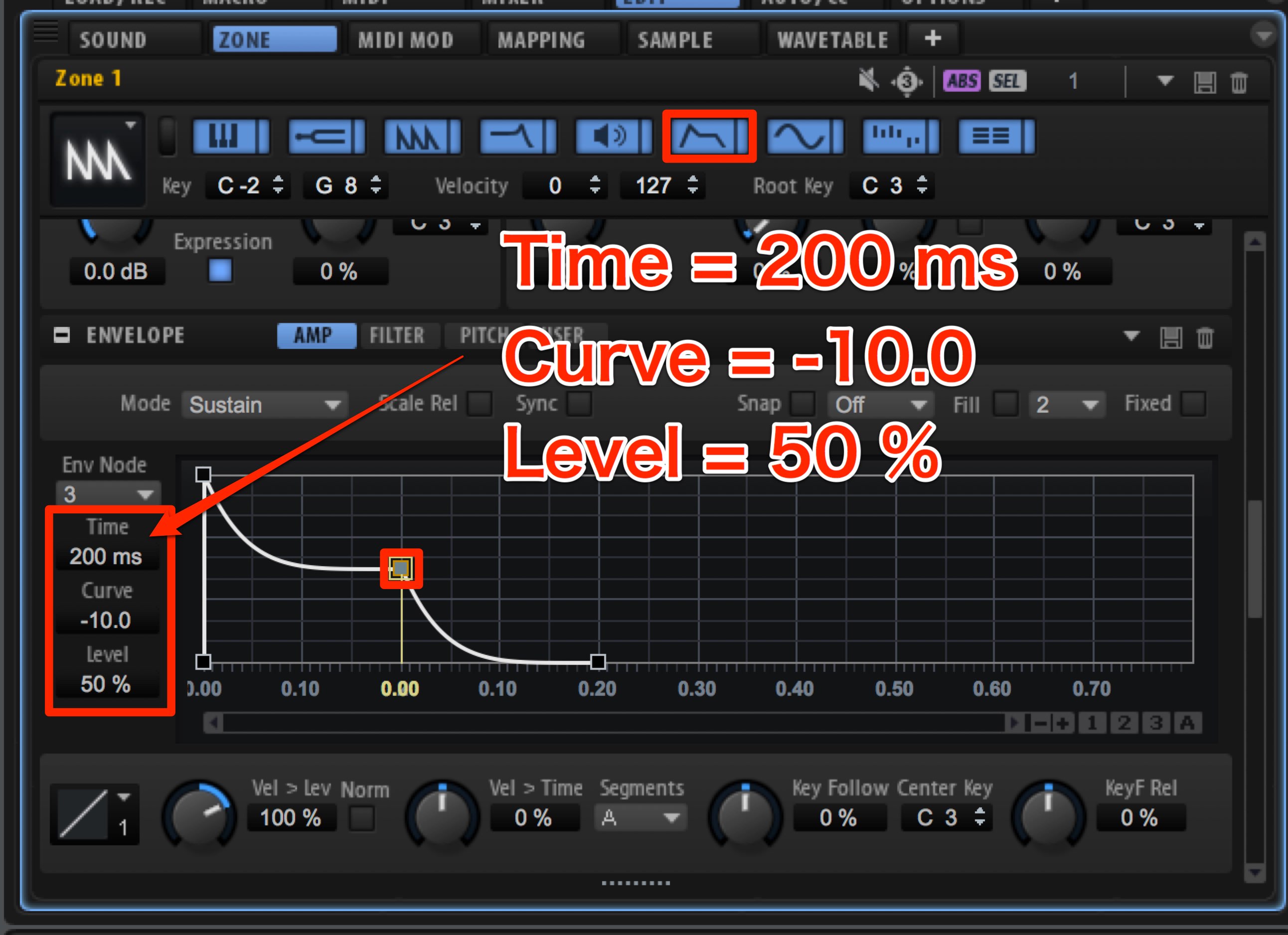Screen dimensions: 1288x935
Task: Collapse the ENVELOPE section
Action: click(x=62, y=335)
